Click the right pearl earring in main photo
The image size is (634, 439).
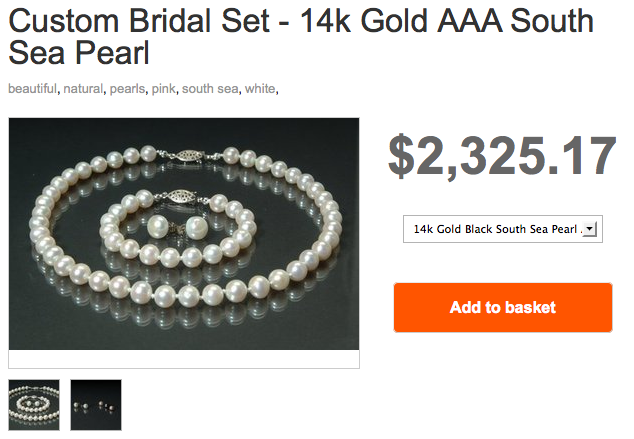[196, 228]
